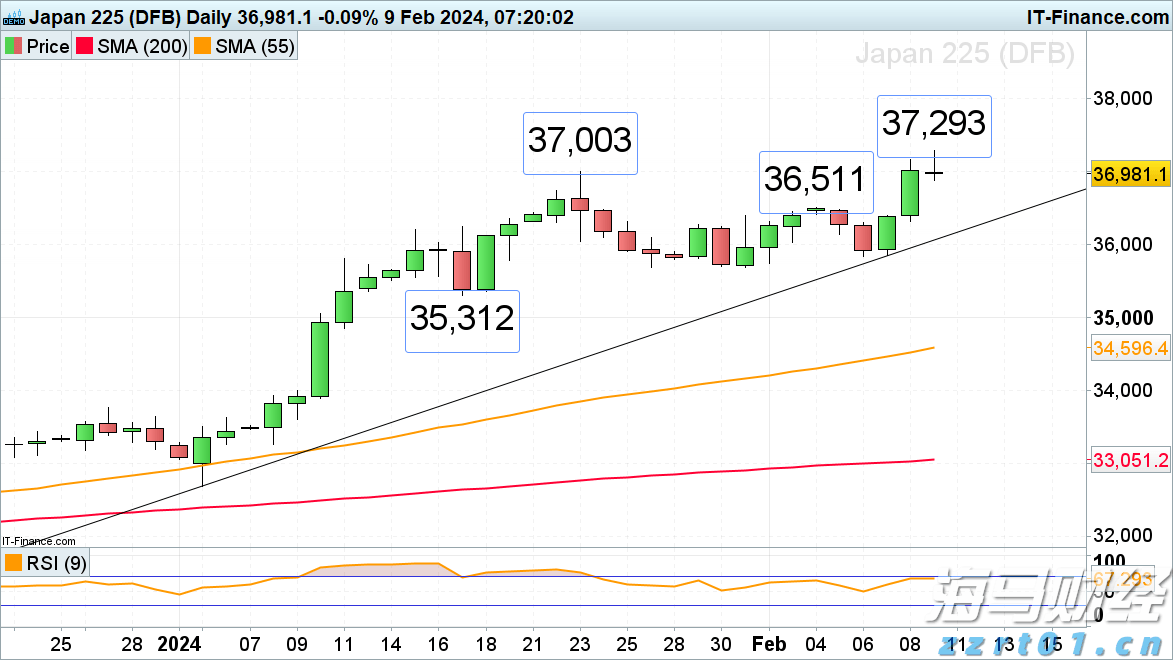Click the red SMA (200) legend swatch
1173x660 pixels.
[x=86, y=46]
